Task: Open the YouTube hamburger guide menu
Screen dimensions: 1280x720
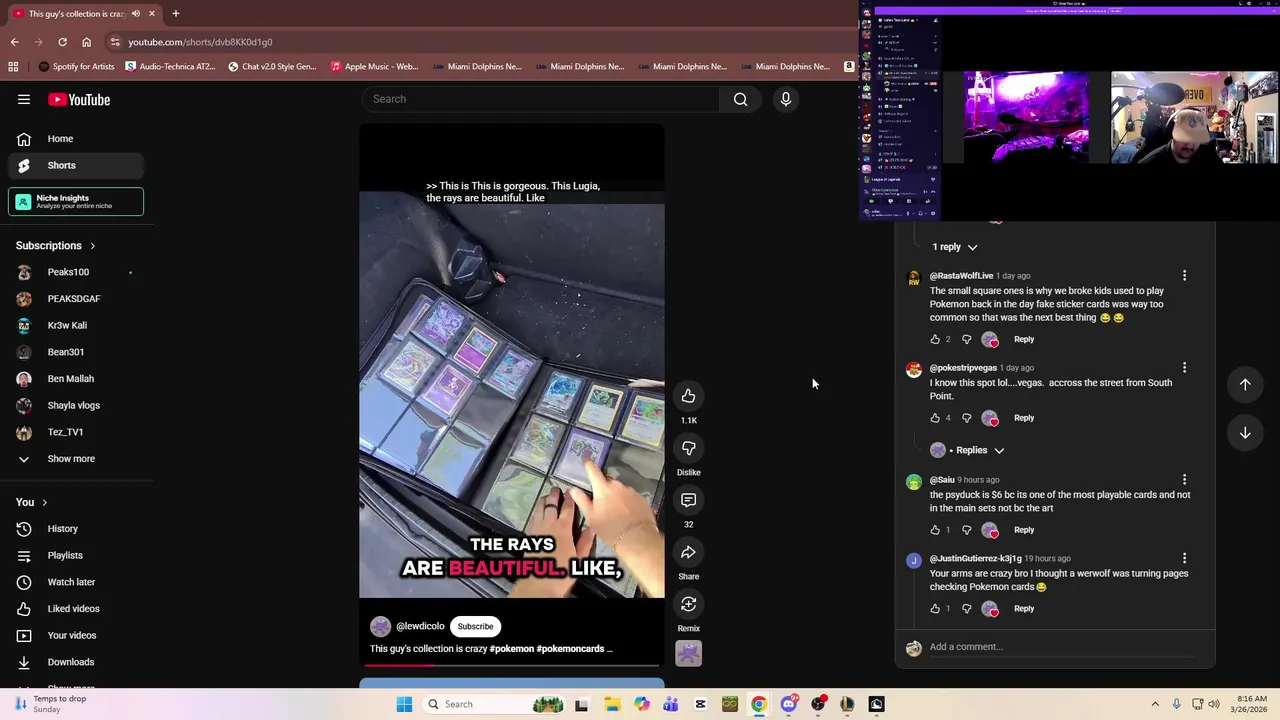Action: [24, 99]
